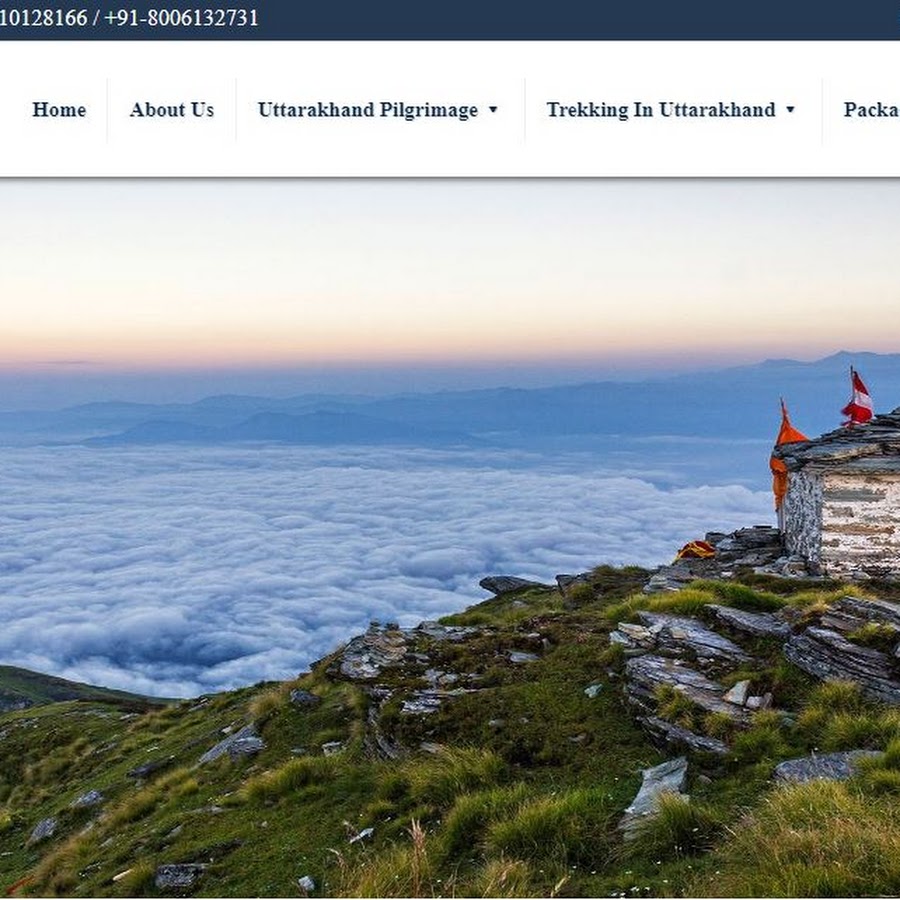Go to the About Us page
This screenshot has height=900, width=900.
172,110
